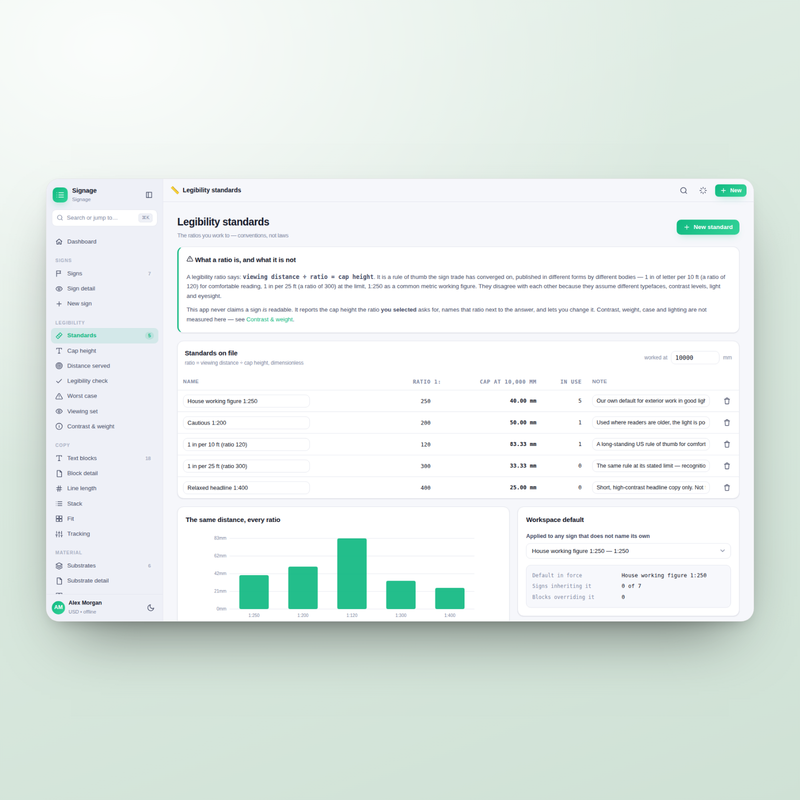Open Cap height page

(x=105, y=351)
